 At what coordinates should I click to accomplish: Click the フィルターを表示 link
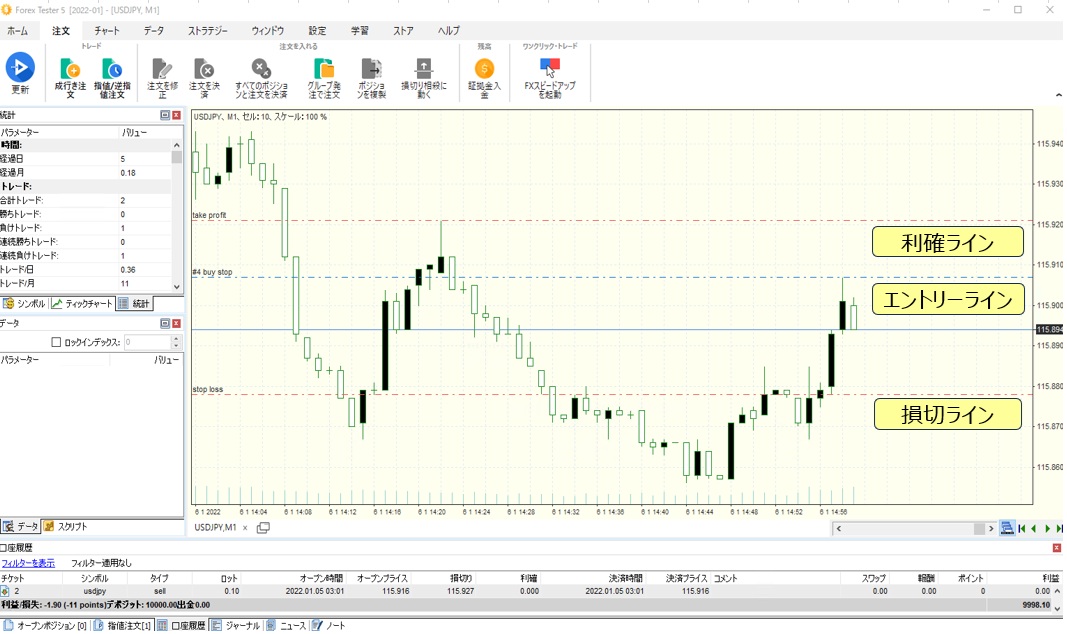(x=28, y=563)
